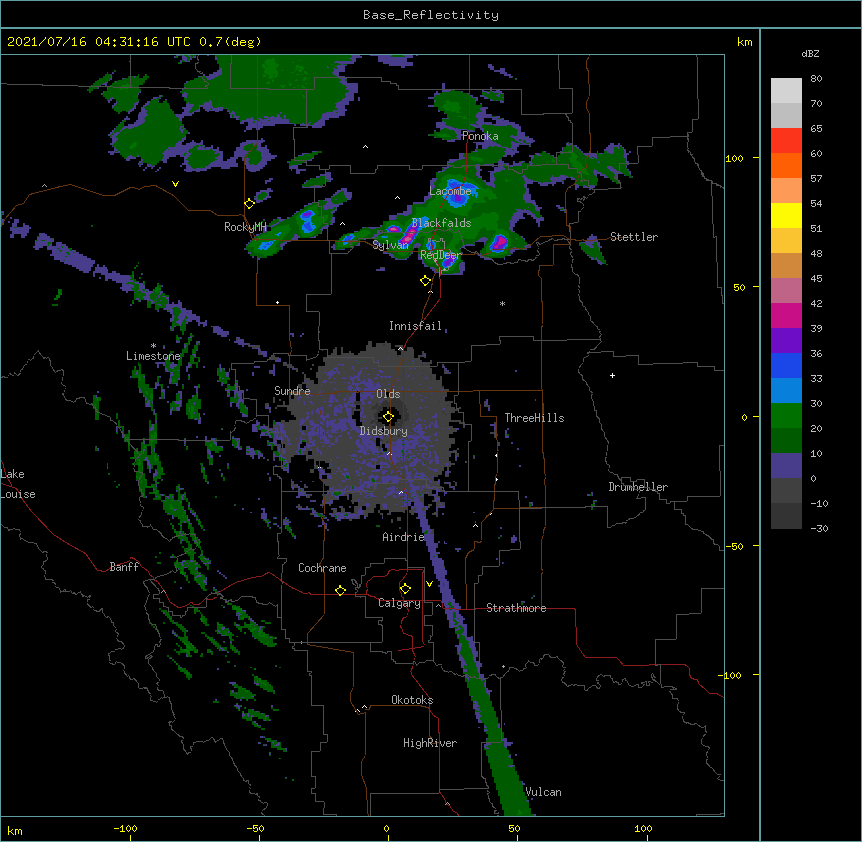Pick the bright blue swatch in the legend
This screenshot has height=842, width=862.
click(786, 365)
